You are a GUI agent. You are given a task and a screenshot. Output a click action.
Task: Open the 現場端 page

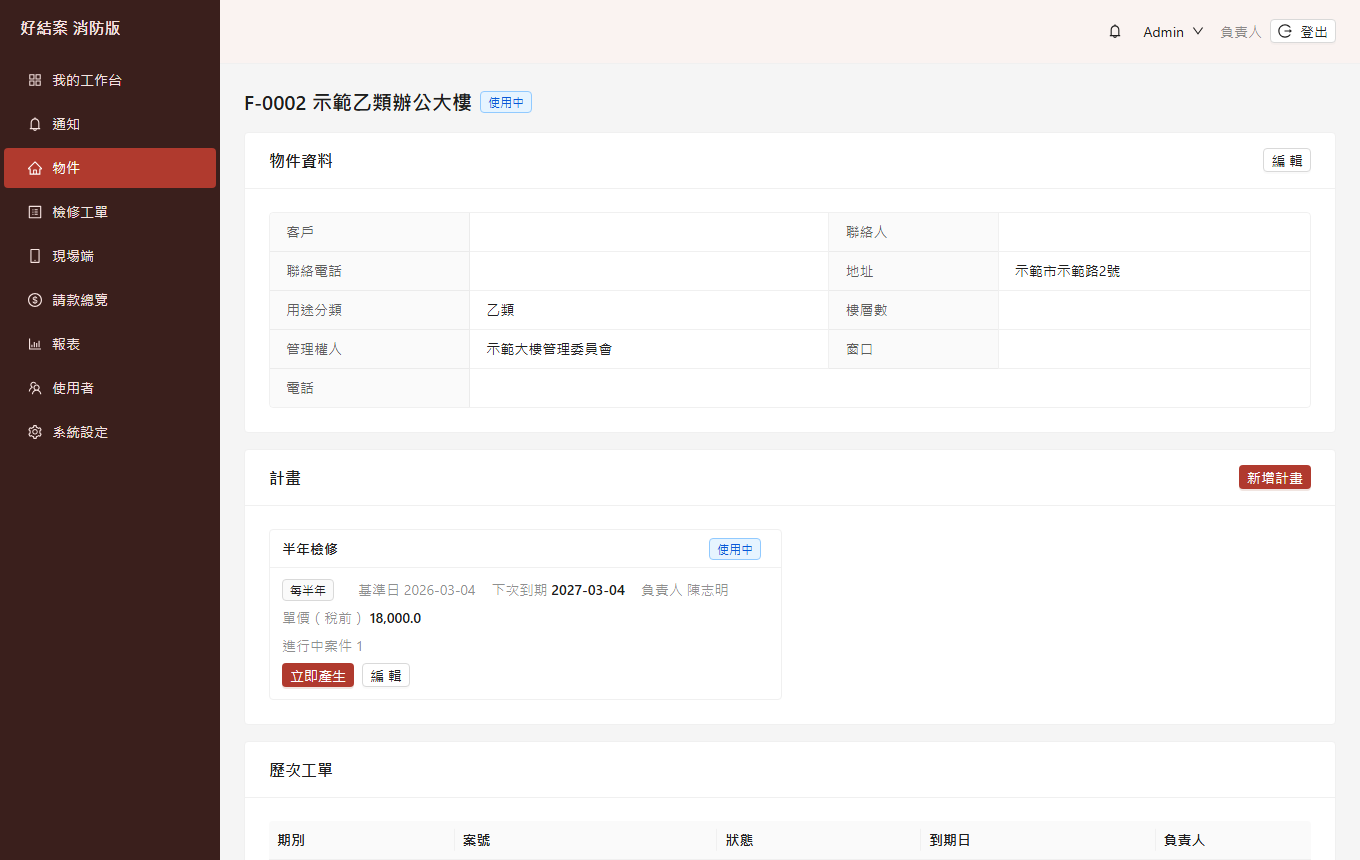[x=110, y=256]
